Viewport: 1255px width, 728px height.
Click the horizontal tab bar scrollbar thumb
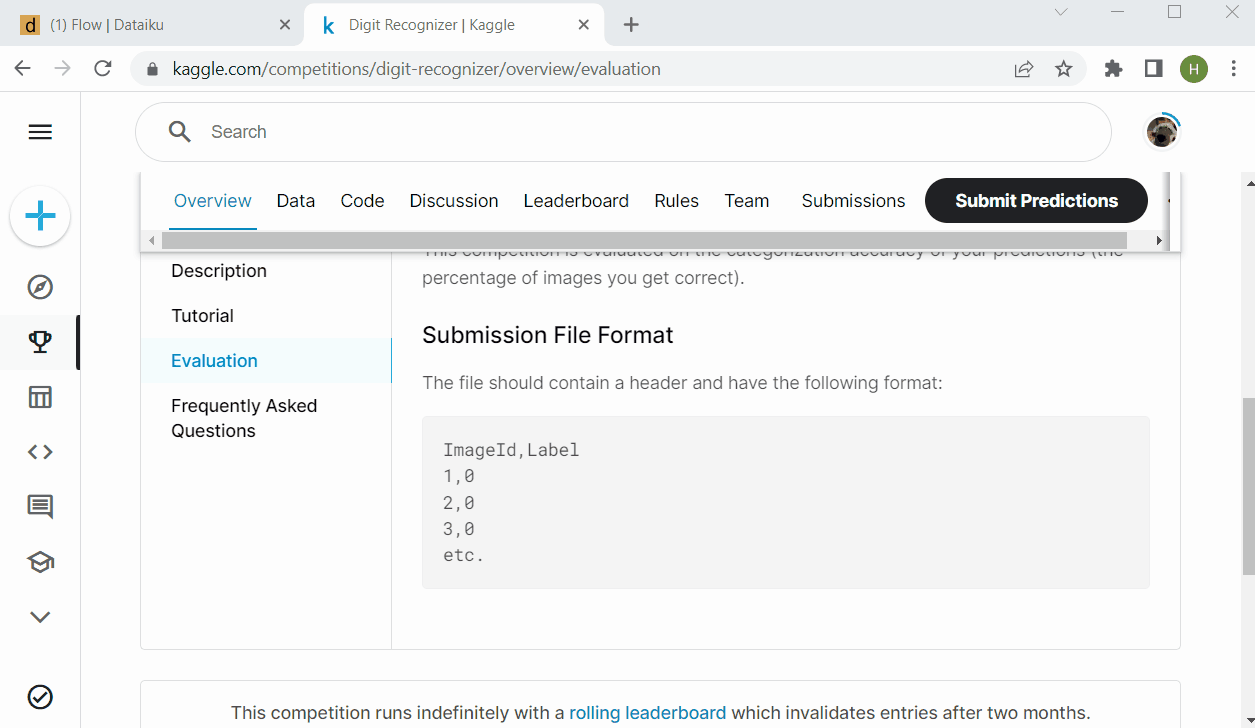click(x=644, y=240)
